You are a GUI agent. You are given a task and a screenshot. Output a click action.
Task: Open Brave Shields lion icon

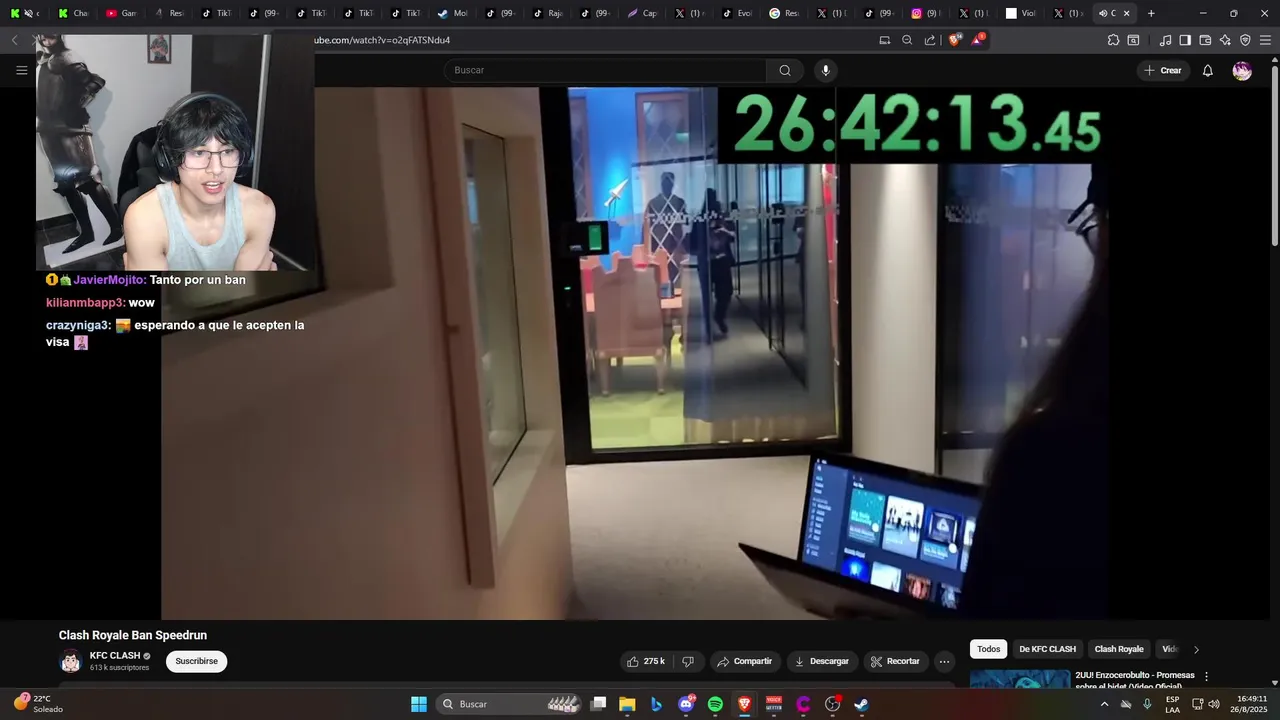click(954, 40)
